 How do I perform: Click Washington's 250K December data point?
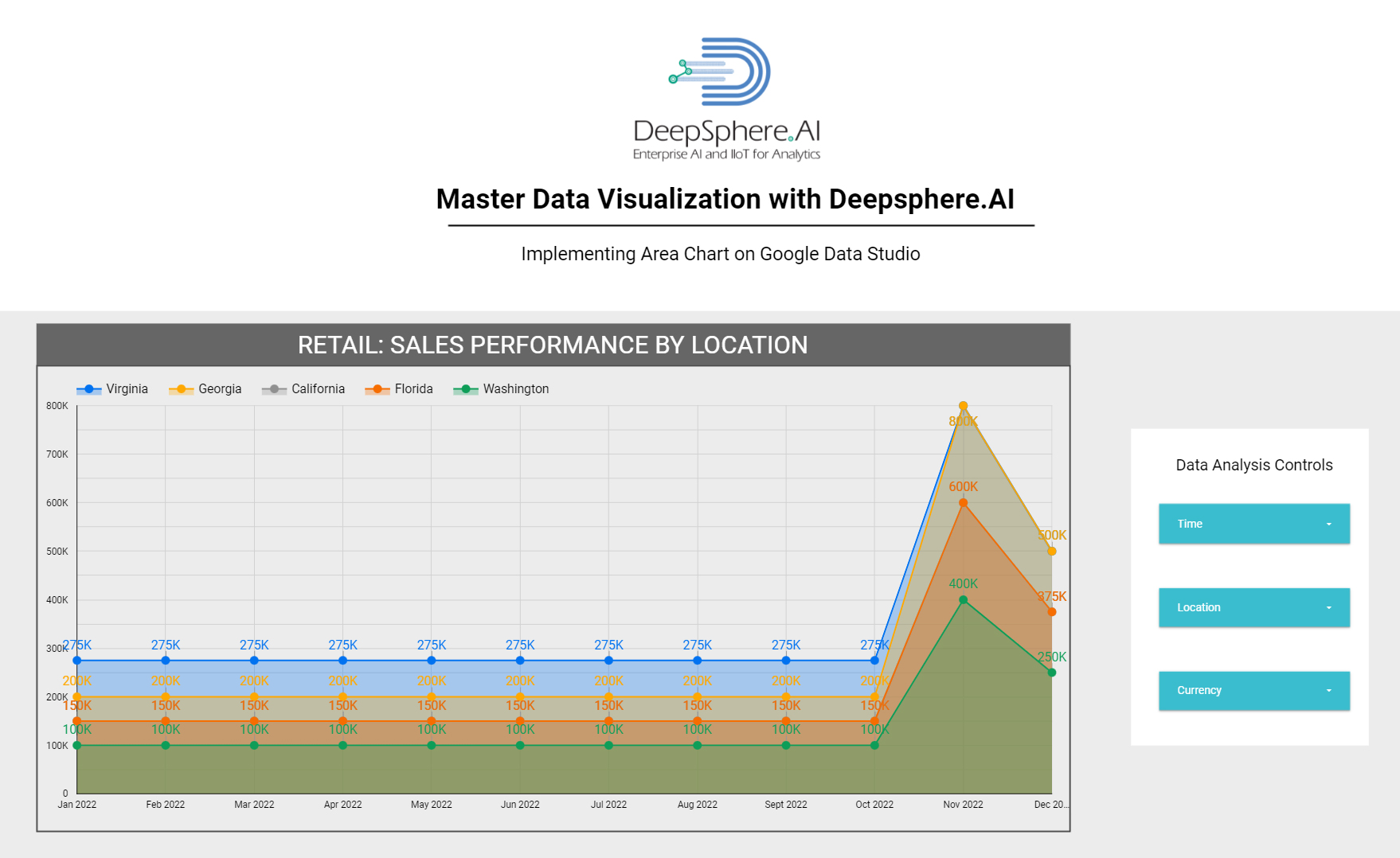pyautogui.click(x=1051, y=673)
